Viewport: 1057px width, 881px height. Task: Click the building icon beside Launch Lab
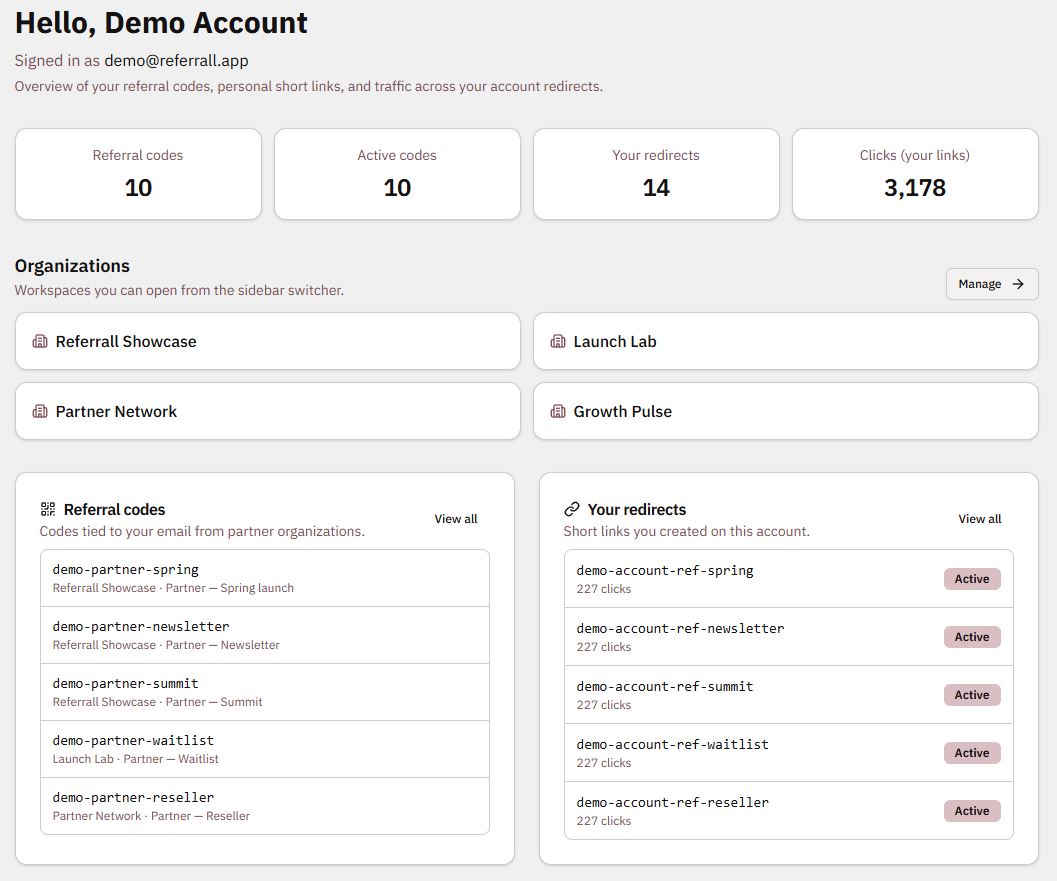[558, 341]
